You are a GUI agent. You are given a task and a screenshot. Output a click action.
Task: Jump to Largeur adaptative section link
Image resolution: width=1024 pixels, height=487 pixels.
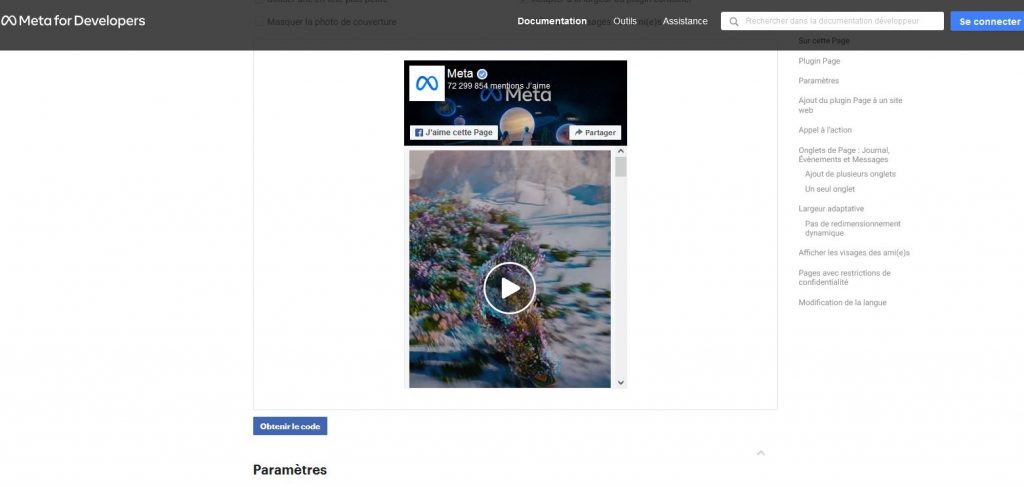pos(831,209)
